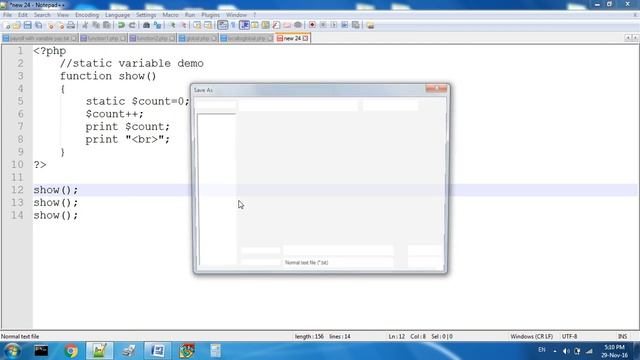This screenshot has width=640, height=360.
Task: Click the Stop recording macro icon
Action: tap(323, 25)
